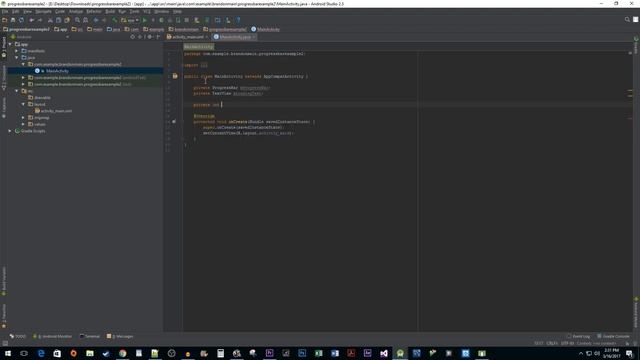This screenshot has width=640, height=360.
Task: Open the Android Monitor tool window
Action: (x=52, y=336)
